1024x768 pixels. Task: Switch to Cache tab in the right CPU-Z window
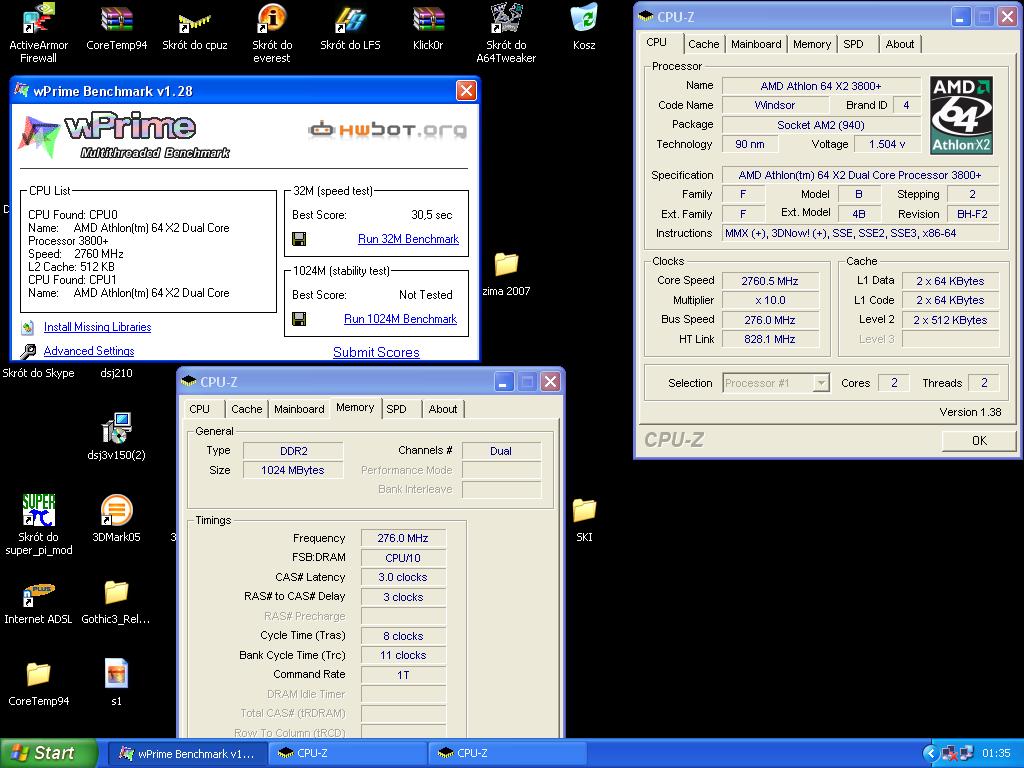click(x=703, y=44)
